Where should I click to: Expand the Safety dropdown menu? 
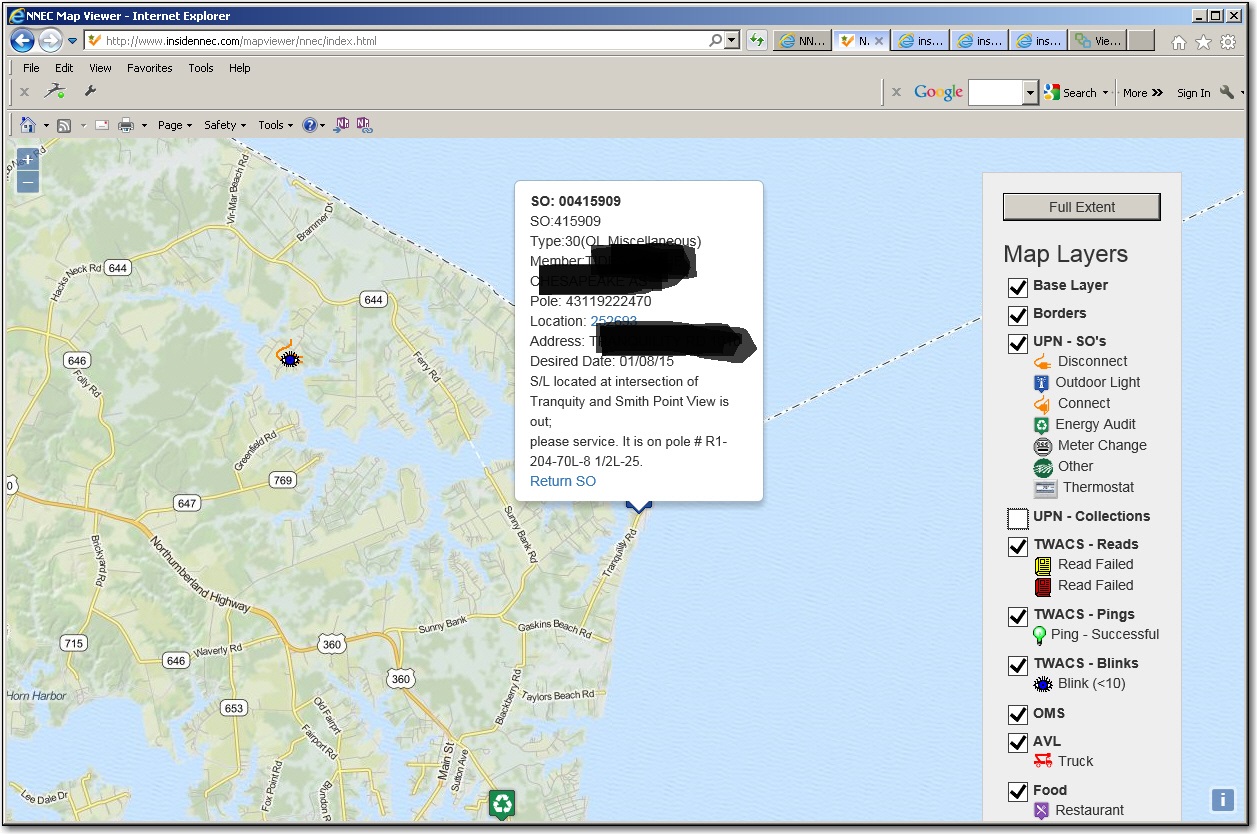coord(225,125)
